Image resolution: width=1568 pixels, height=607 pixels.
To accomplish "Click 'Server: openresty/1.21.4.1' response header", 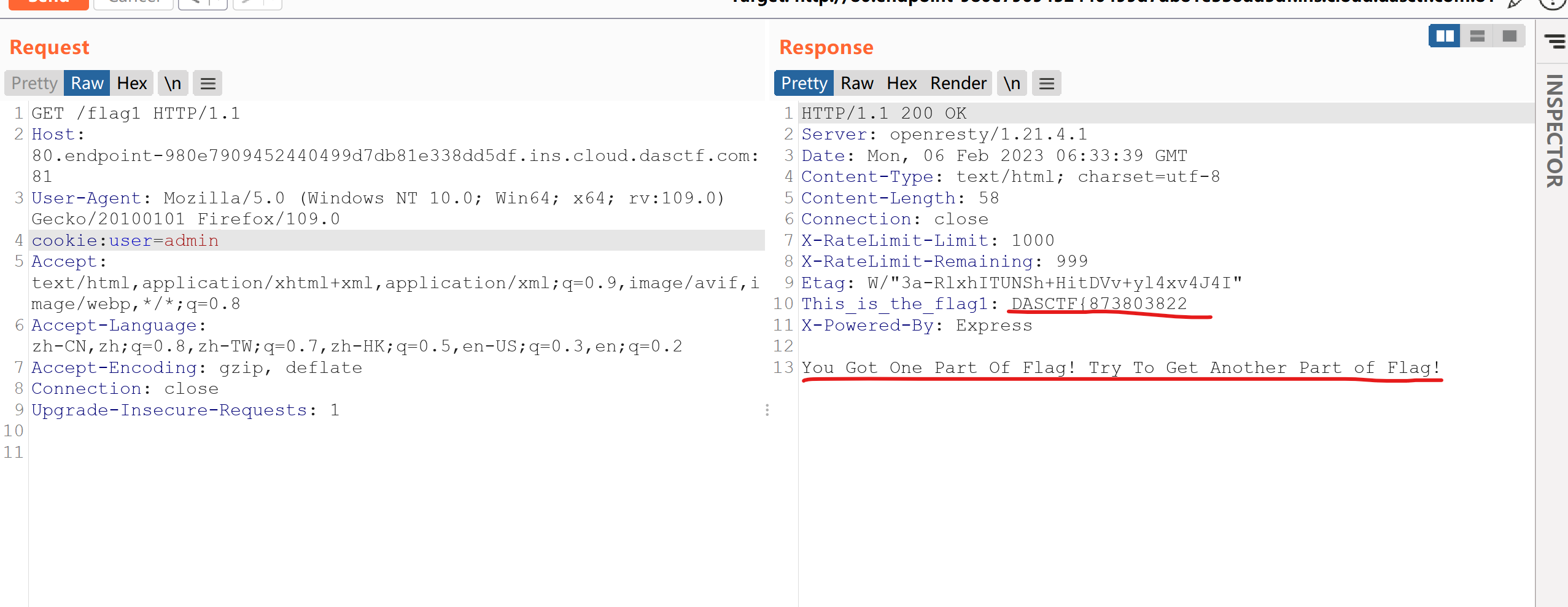I will point(944,134).
